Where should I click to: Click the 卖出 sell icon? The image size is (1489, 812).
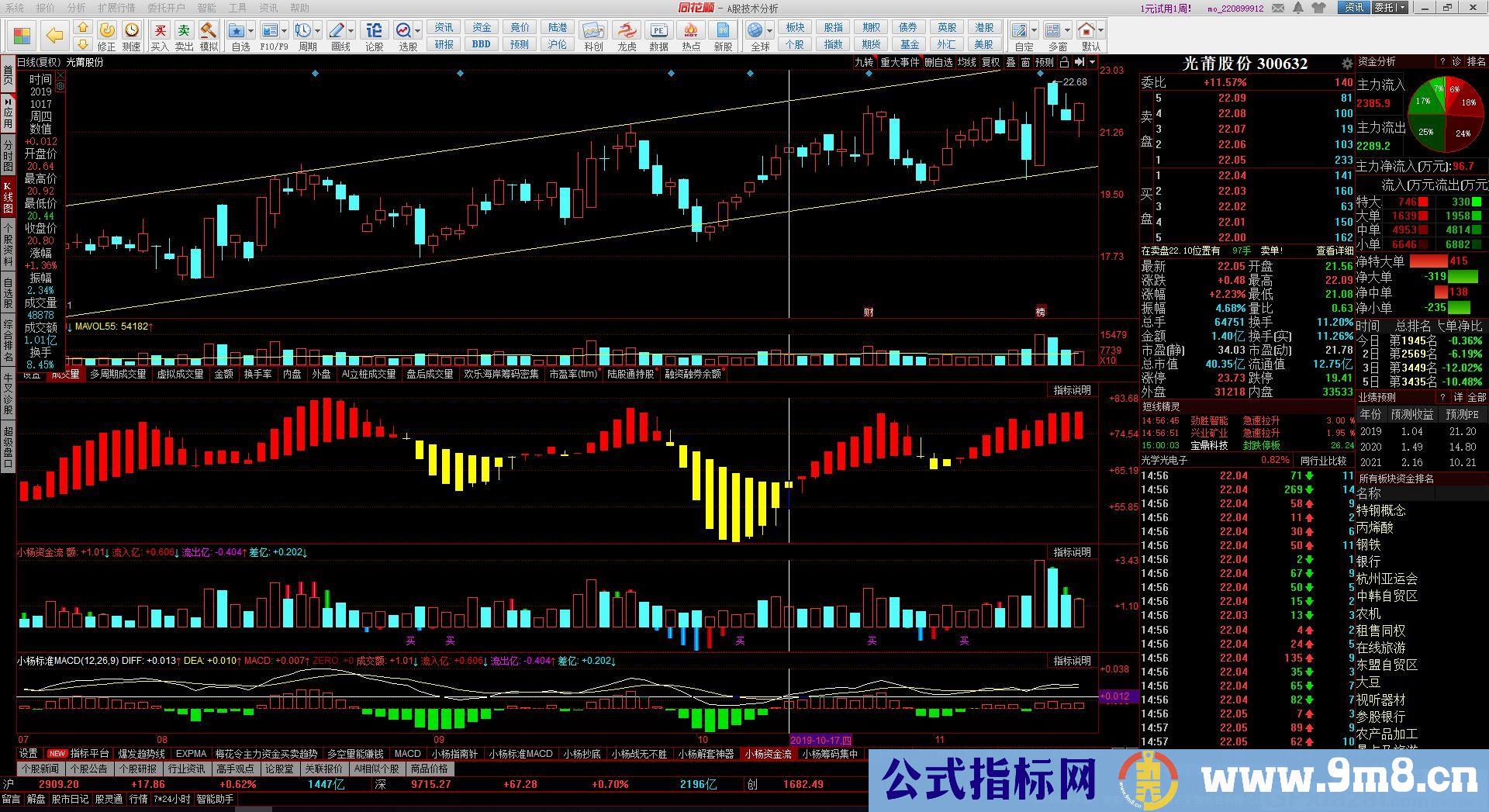coord(185,36)
